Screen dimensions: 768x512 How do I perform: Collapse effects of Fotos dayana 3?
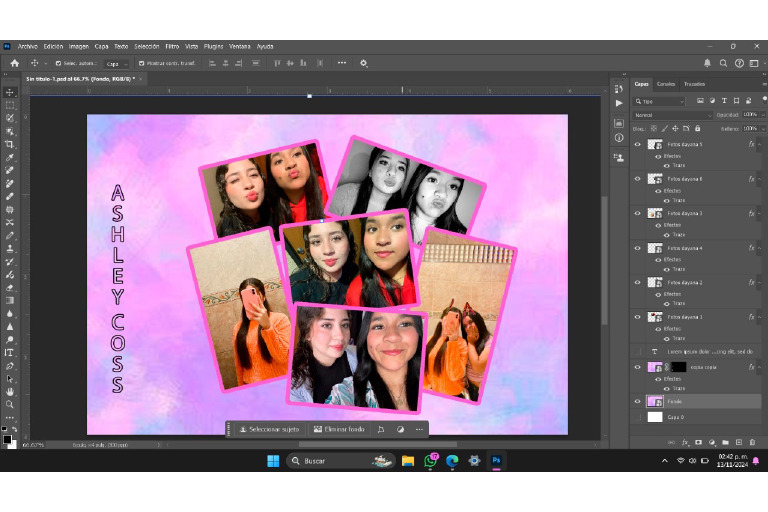[x=760, y=213]
